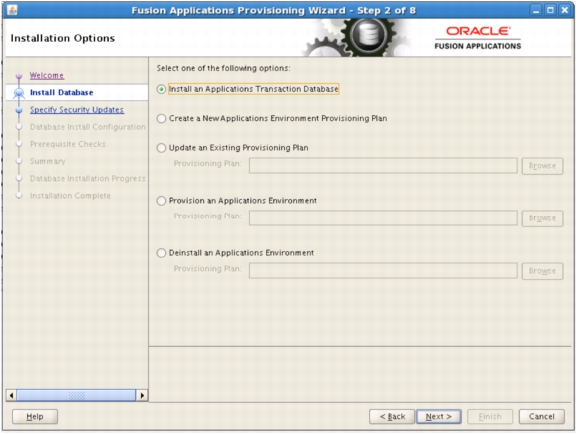Screen dimensions: 578x434
Task: Select Update an Existing Provisioning Plan option
Action: (x=161, y=148)
